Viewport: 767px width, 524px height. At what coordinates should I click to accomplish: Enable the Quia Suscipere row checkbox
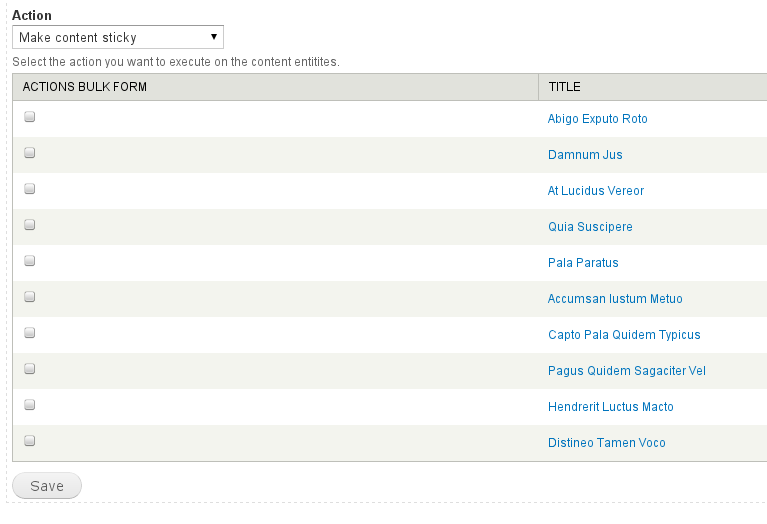coord(30,225)
